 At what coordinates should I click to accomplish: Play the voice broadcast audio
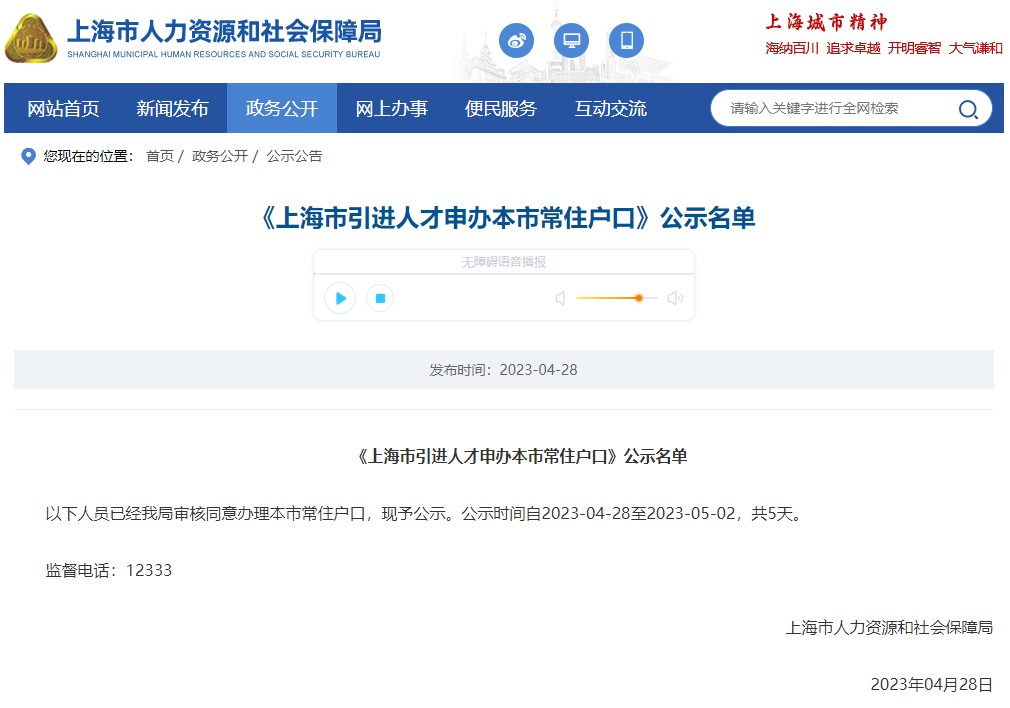pyautogui.click(x=340, y=298)
